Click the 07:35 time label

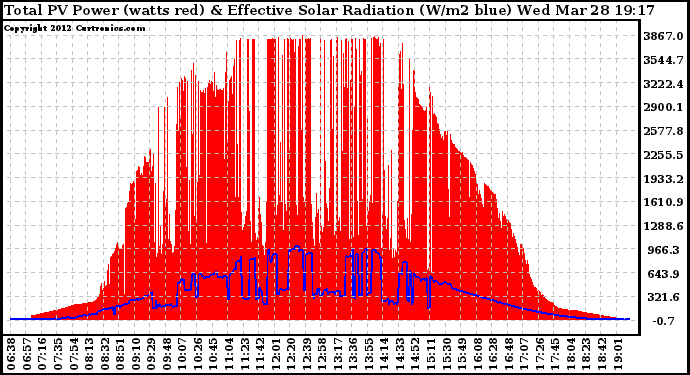point(58,353)
